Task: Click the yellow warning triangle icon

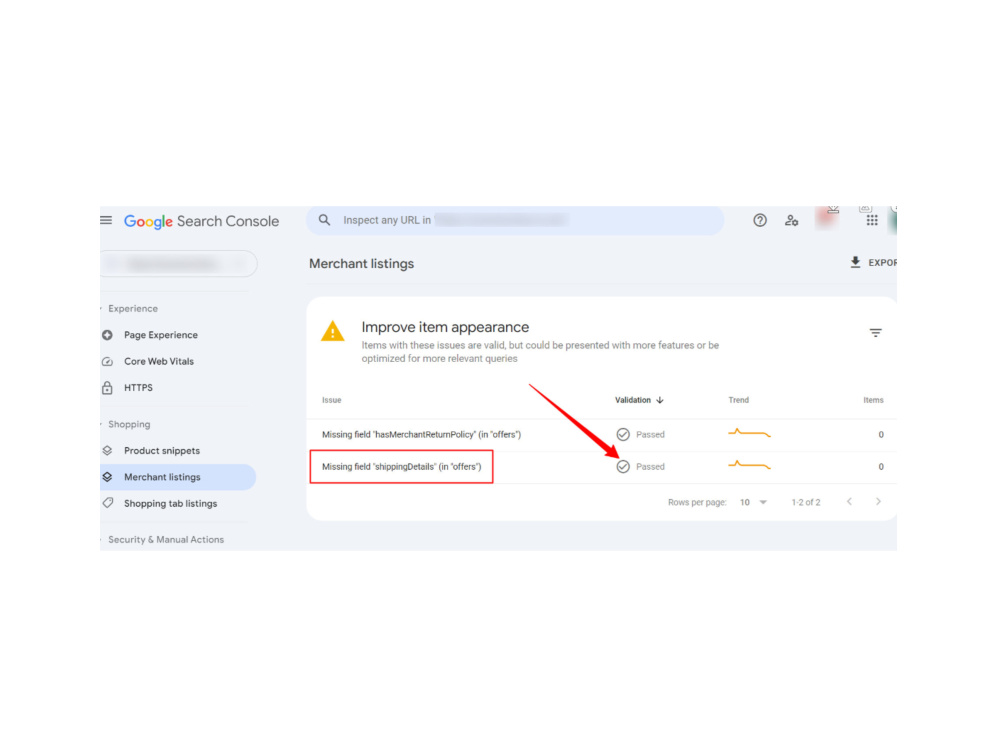Action: coord(333,331)
